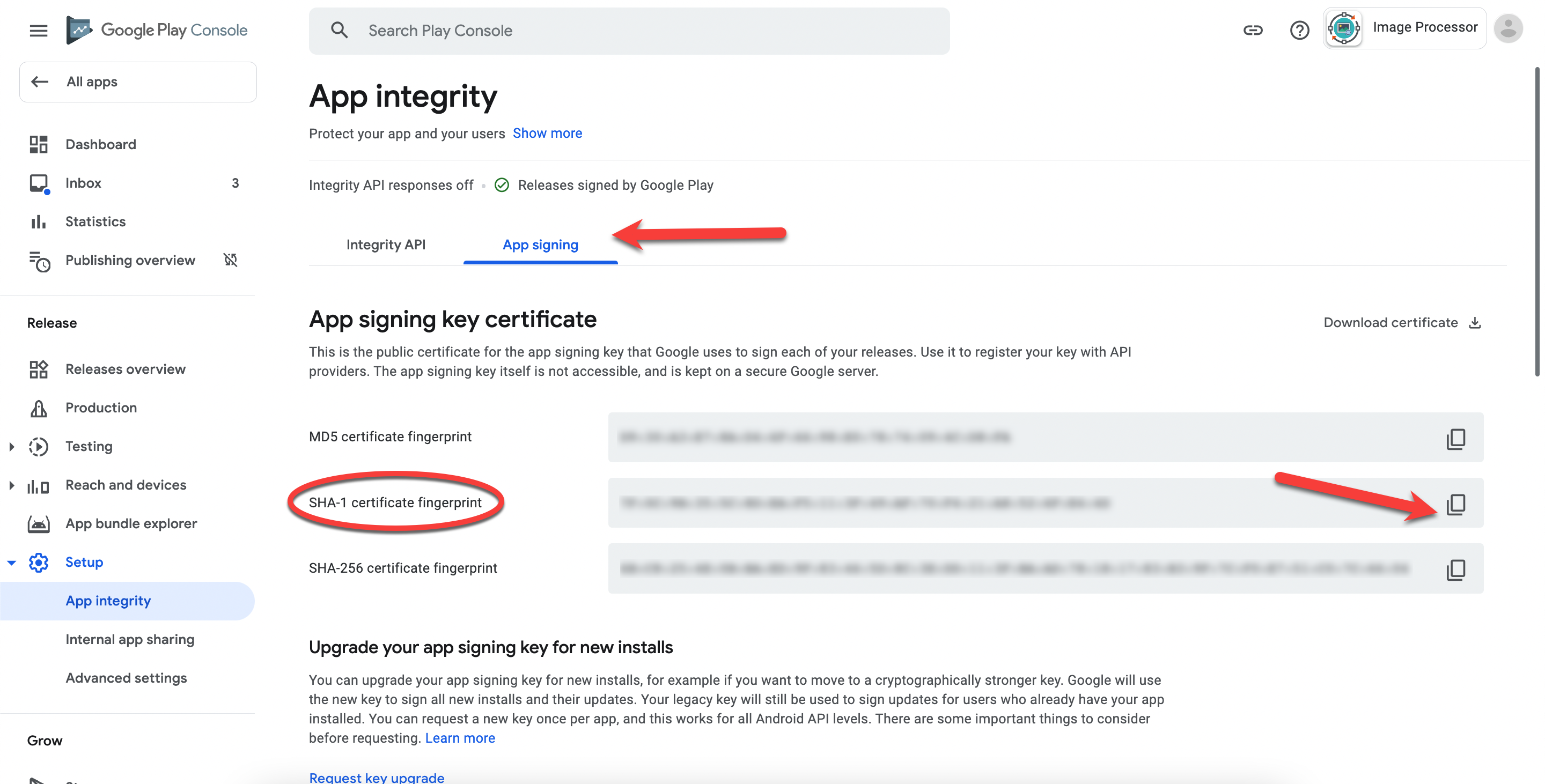
Task: Copy the MD5 certificate fingerprint
Action: (1455, 438)
